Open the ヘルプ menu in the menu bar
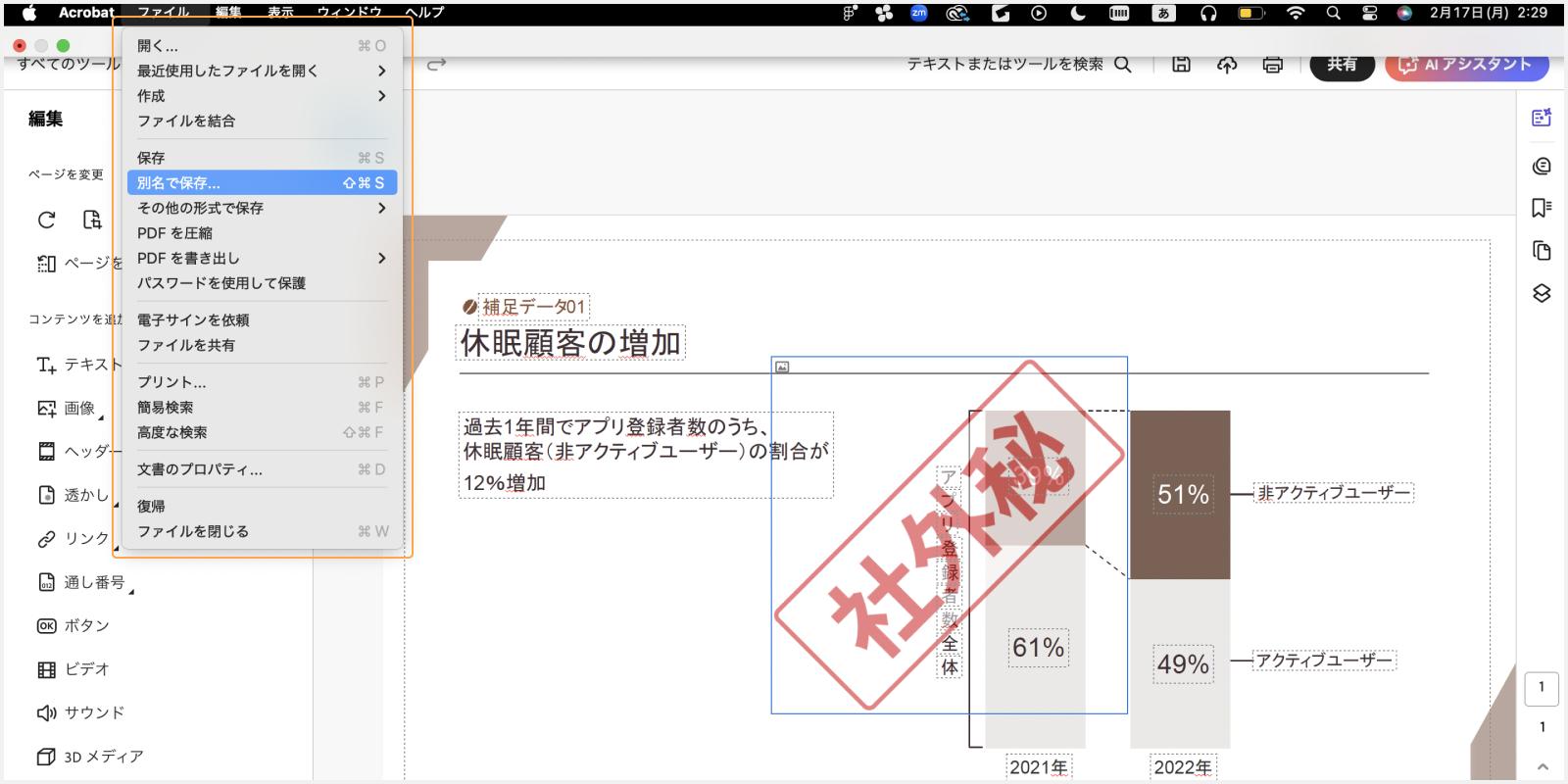The image size is (1568, 784). point(424,13)
